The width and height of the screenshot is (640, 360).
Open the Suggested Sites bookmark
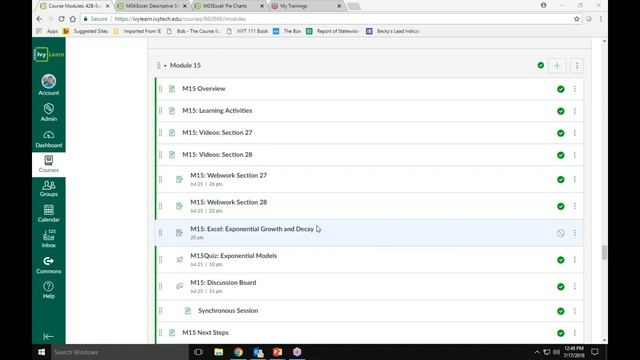pos(86,31)
